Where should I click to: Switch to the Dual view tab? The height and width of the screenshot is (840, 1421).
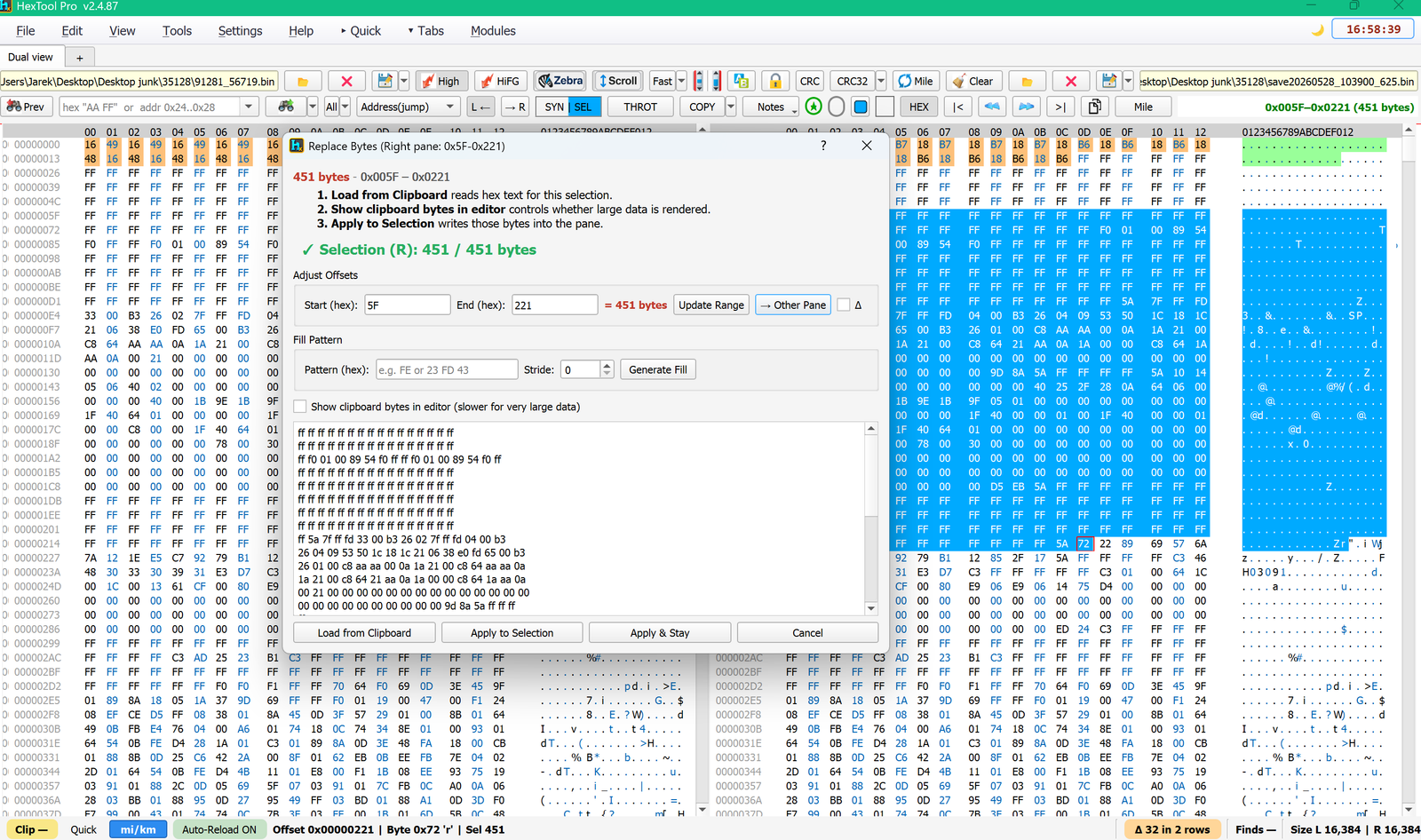pyautogui.click(x=30, y=57)
